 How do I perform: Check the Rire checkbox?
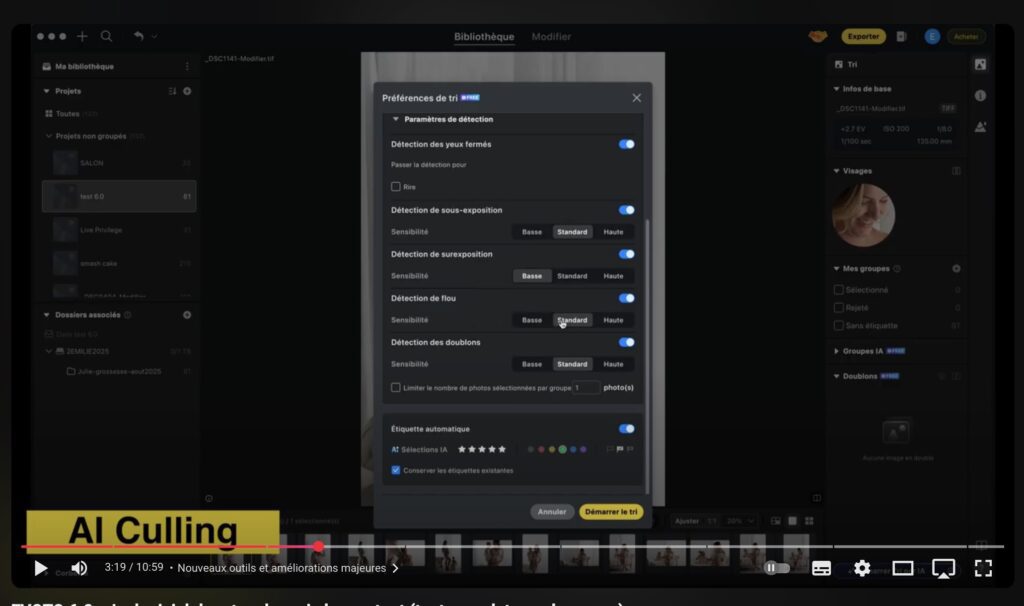coord(396,187)
